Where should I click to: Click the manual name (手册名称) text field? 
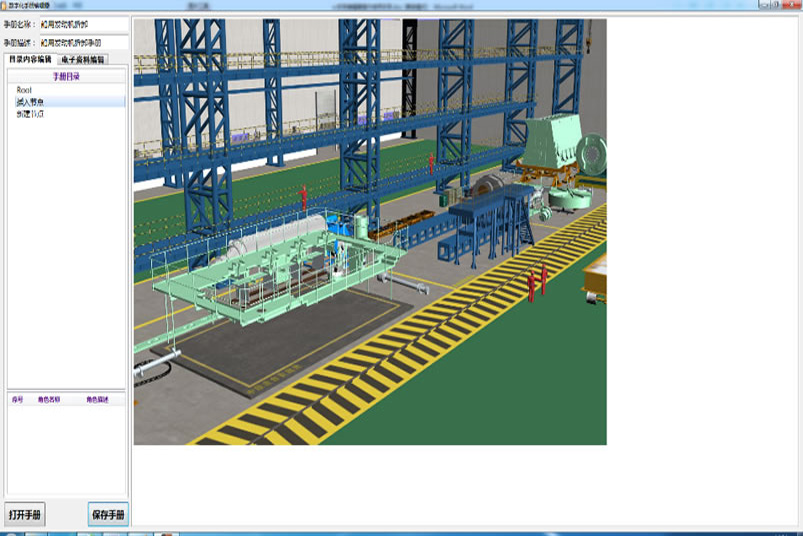(83, 25)
